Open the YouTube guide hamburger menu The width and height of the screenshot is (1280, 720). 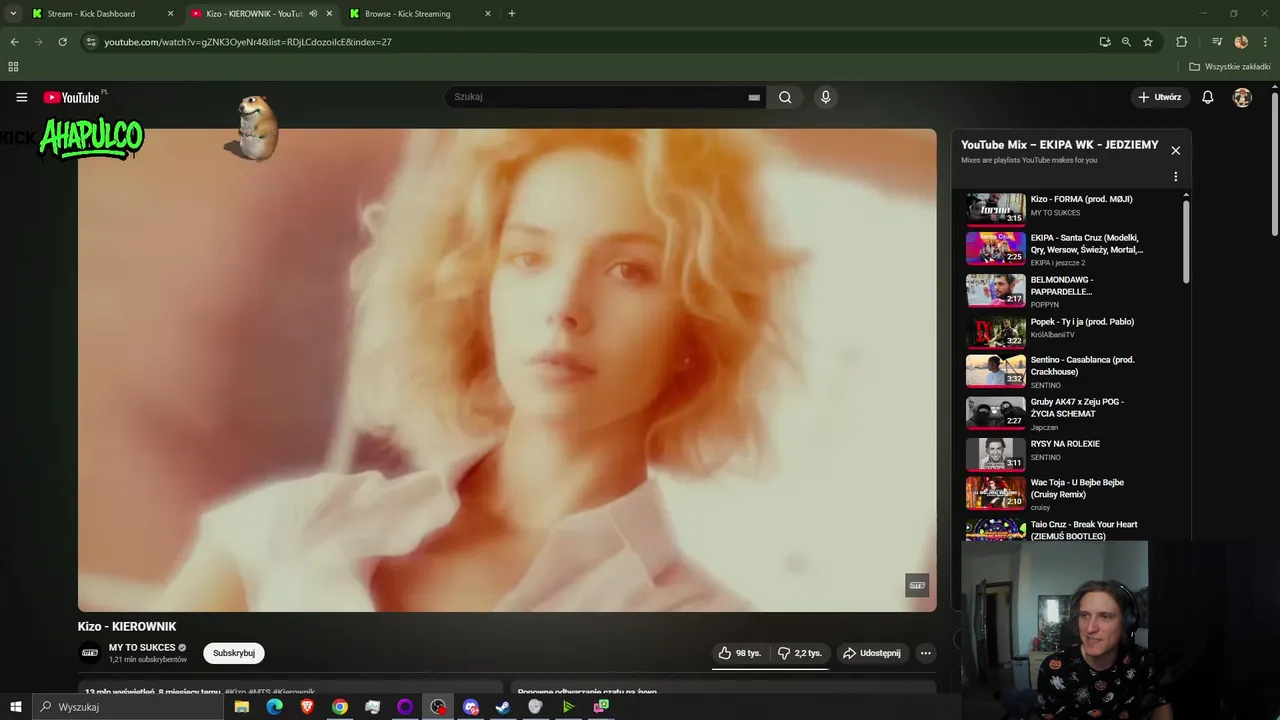[x=21, y=97]
